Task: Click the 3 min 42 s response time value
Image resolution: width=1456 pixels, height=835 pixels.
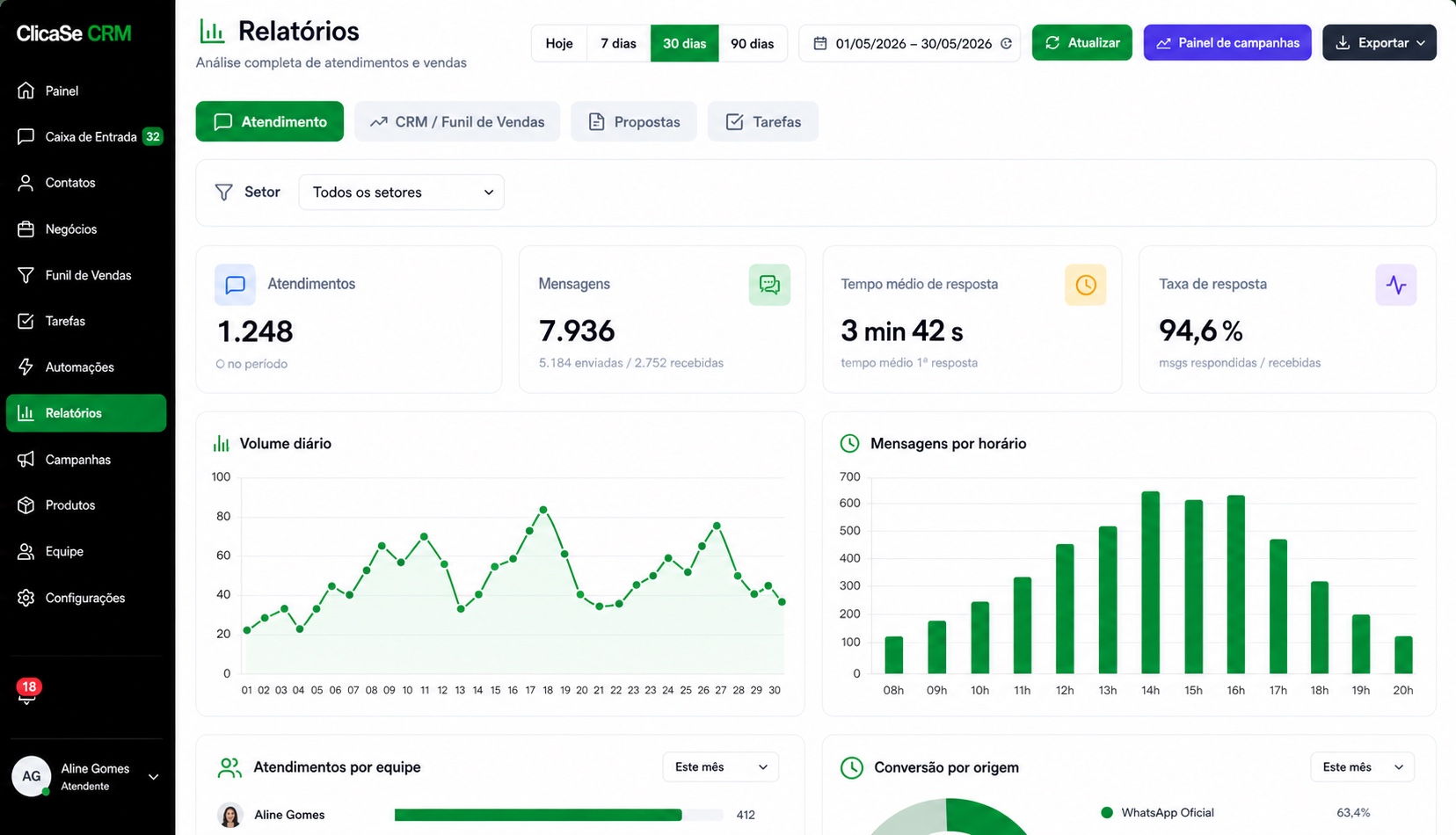Action: pyautogui.click(x=902, y=331)
